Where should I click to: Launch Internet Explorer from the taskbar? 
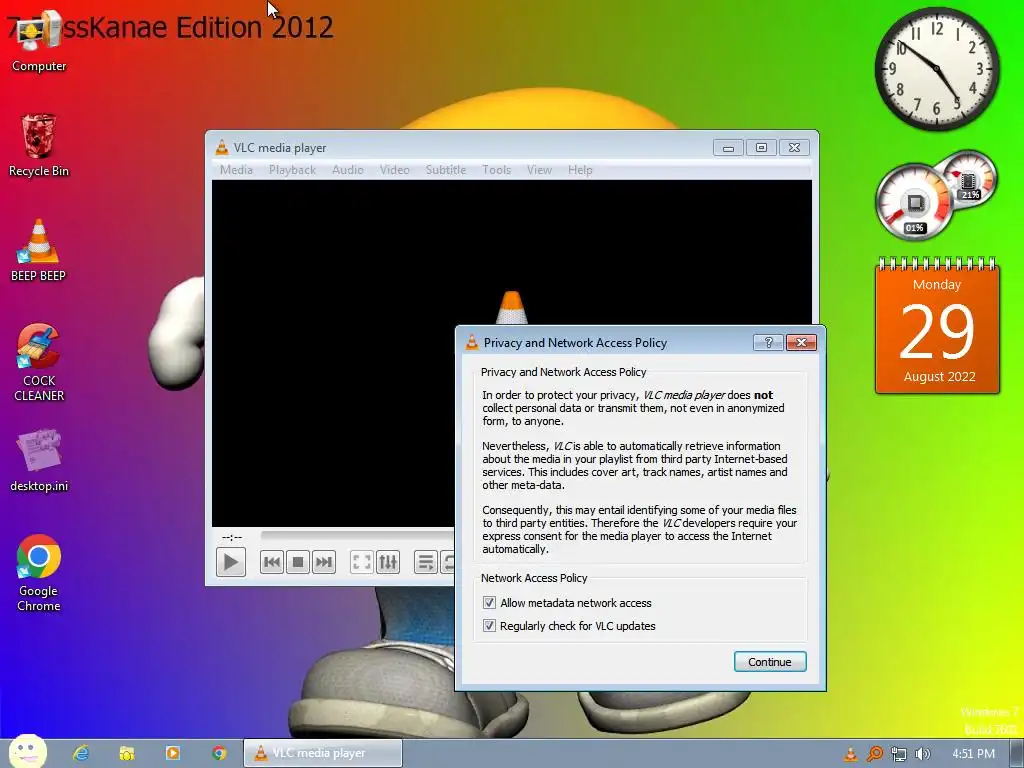click(81, 753)
